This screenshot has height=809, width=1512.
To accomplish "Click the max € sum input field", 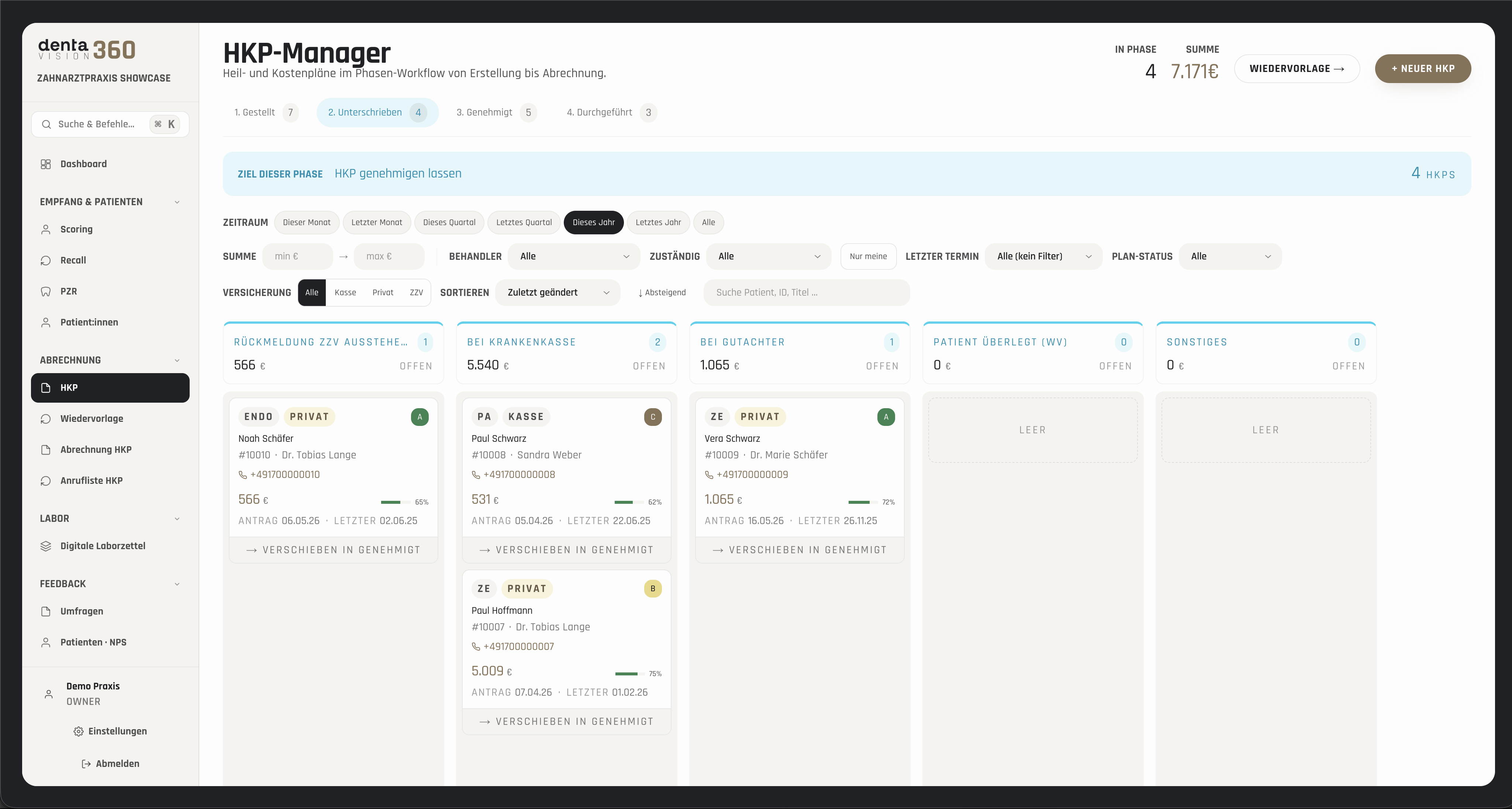I will pos(389,257).
